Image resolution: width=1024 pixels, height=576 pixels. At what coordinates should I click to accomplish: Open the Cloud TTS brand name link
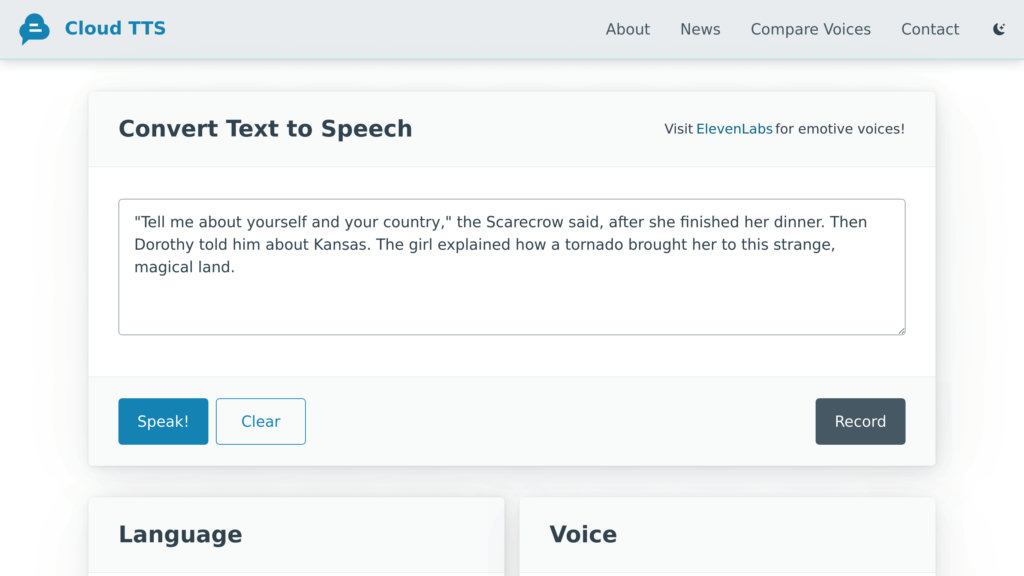click(115, 28)
